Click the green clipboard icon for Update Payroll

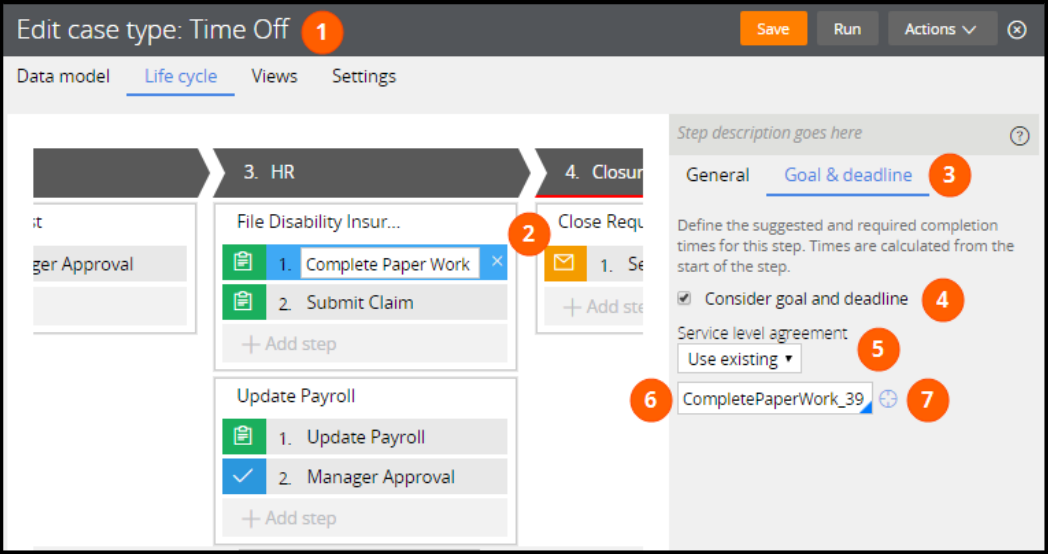coord(242,437)
